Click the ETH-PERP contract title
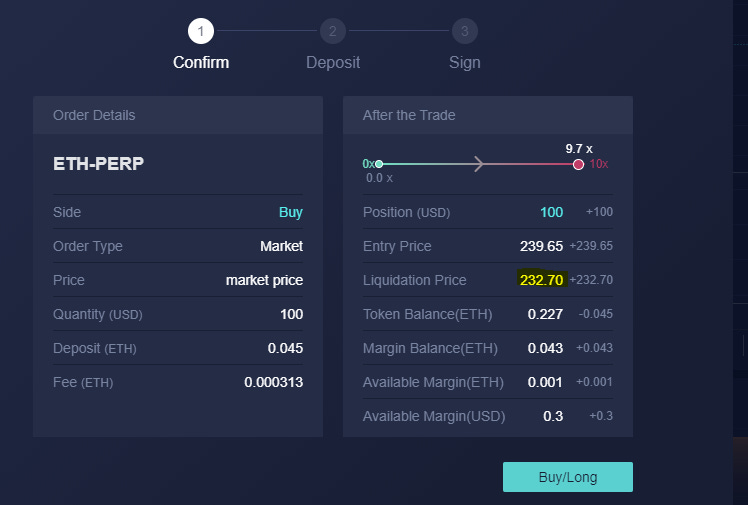748x505 pixels. point(98,164)
